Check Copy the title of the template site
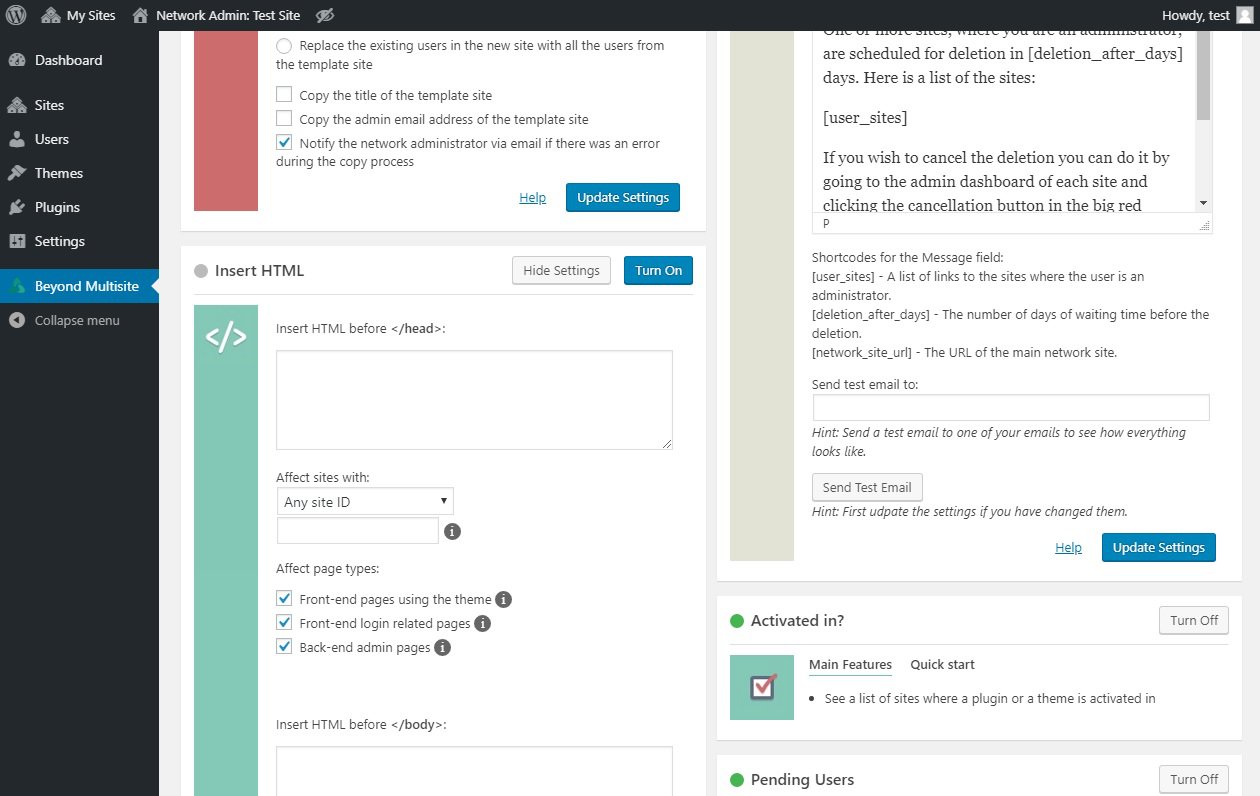Image resolution: width=1260 pixels, height=796 pixels. (284, 95)
